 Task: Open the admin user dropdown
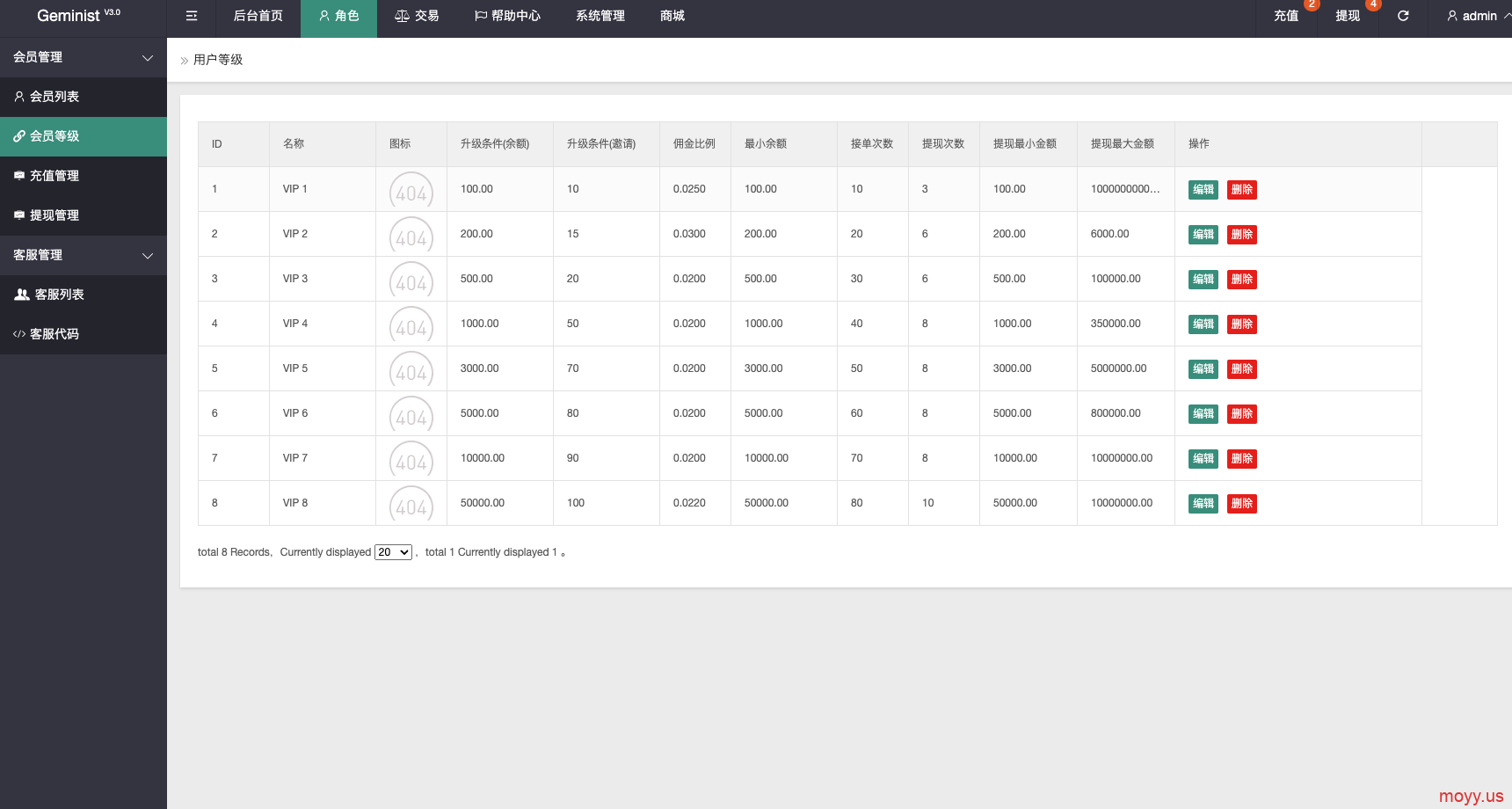point(1479,16)
